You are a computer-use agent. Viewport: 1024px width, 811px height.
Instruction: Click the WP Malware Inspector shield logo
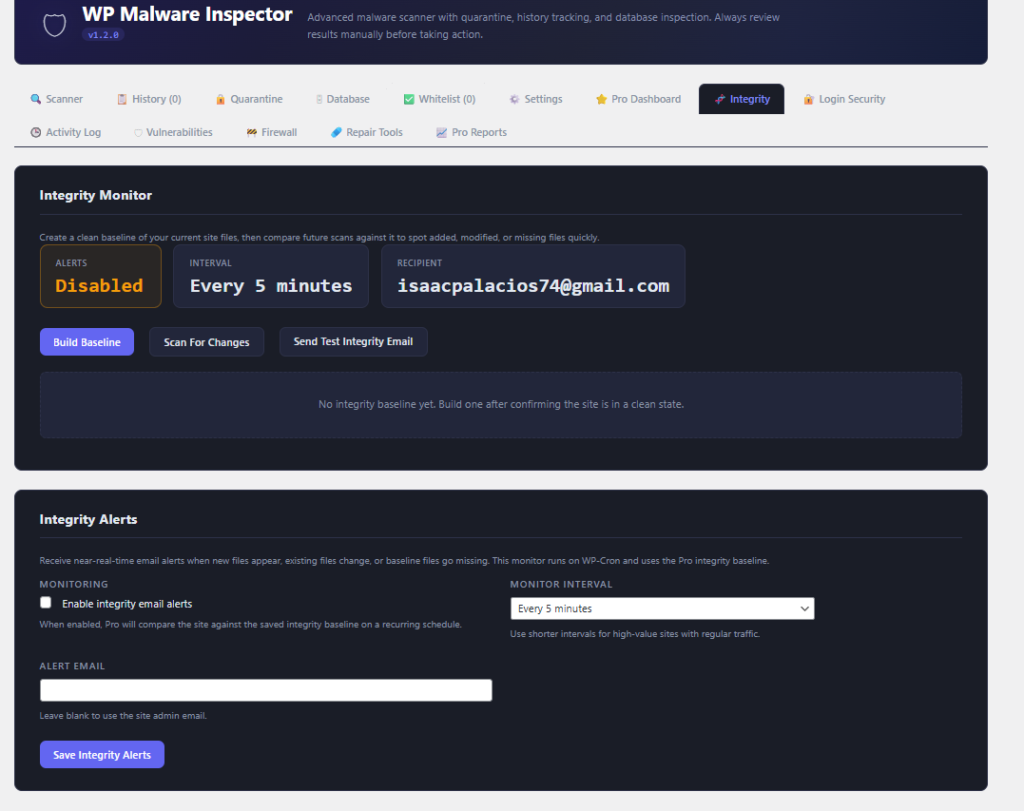click(54, 24)
